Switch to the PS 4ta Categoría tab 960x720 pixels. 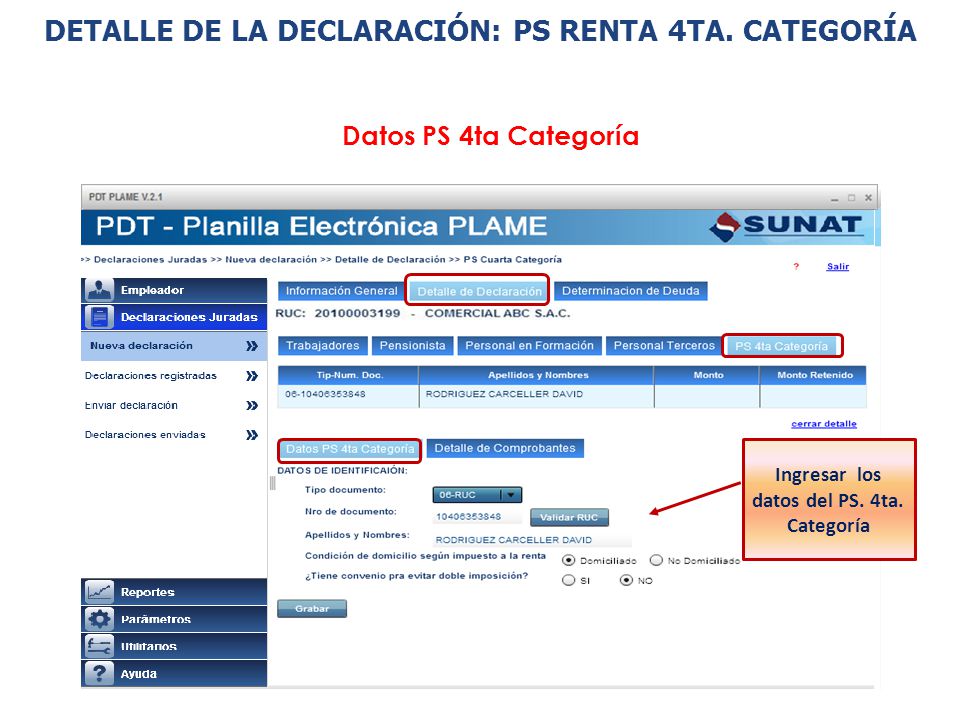click(x=781, y=346)
